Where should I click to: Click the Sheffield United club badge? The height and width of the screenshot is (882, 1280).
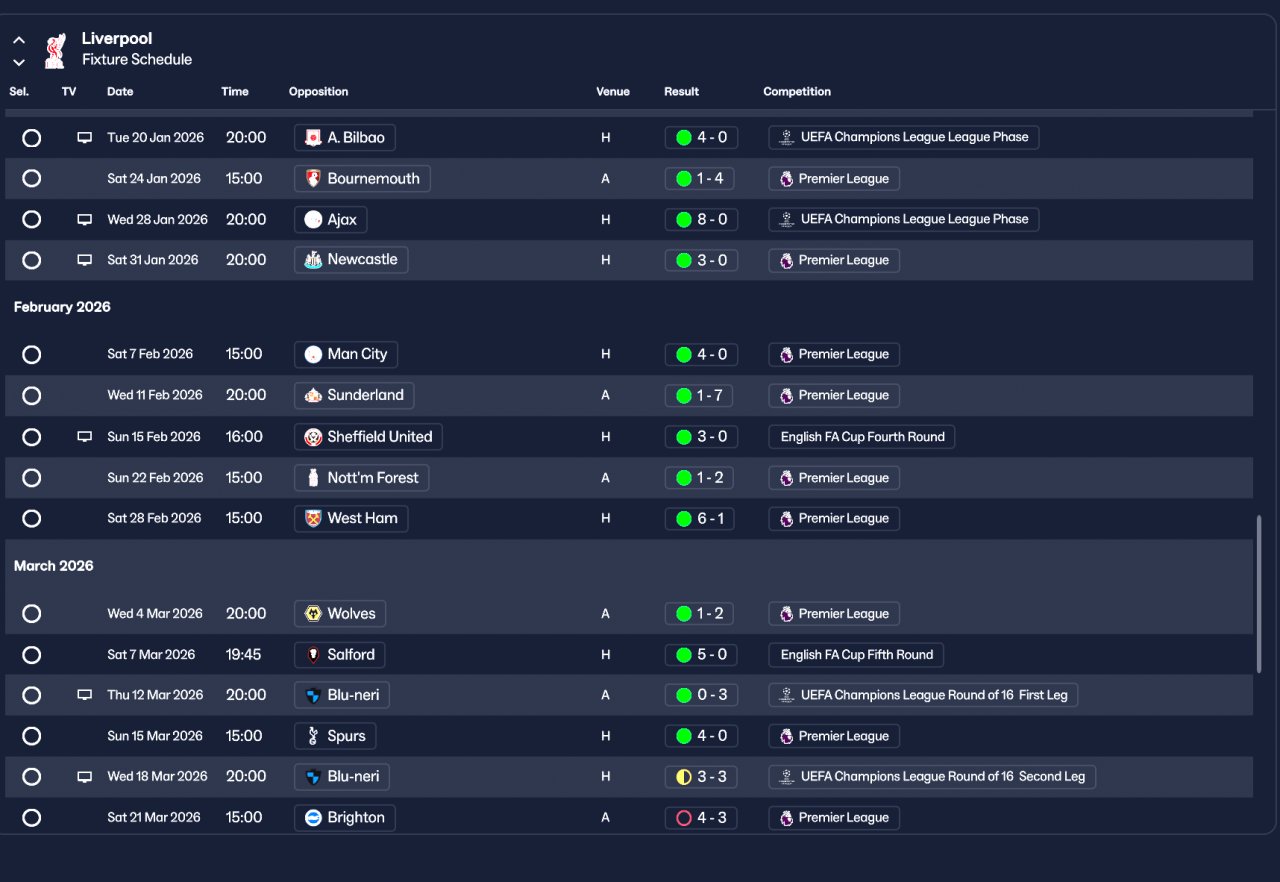[313, 437]
